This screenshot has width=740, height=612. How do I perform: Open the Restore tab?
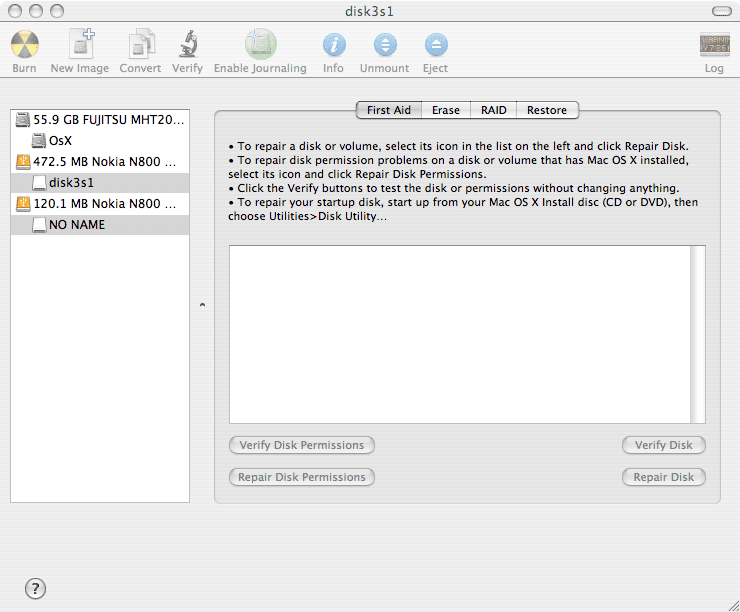tap(547, 110)
